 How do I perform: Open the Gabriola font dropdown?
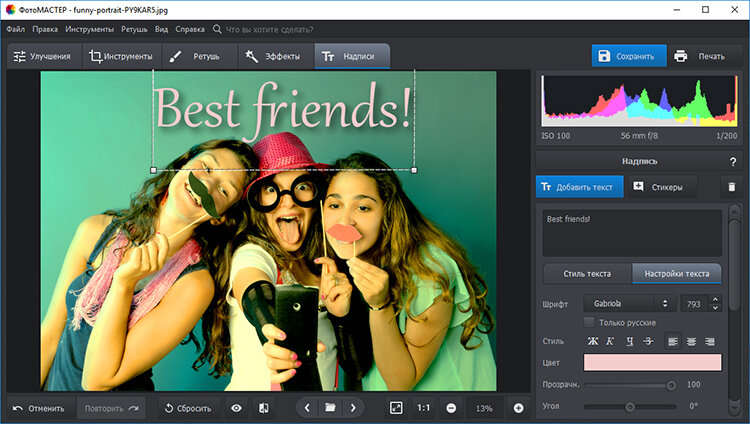tap(629, 303)
